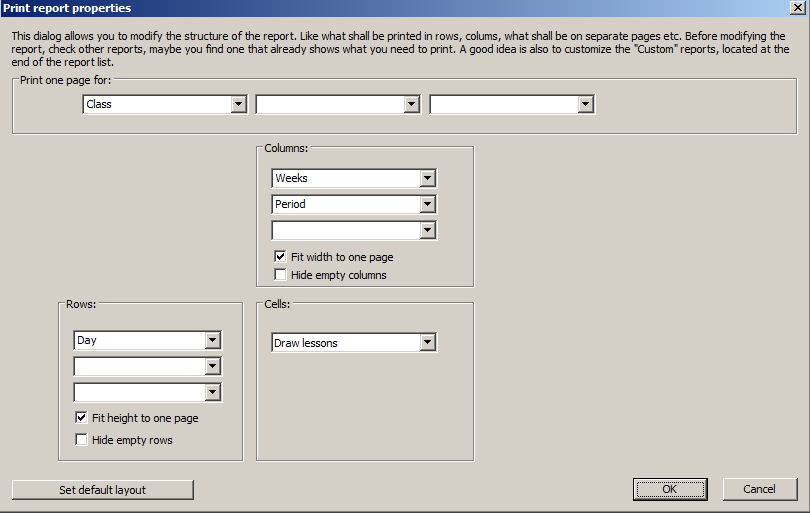Click the Set default layout button
The height and width of the screenshot is (513, 810).
tap(102, 490)
